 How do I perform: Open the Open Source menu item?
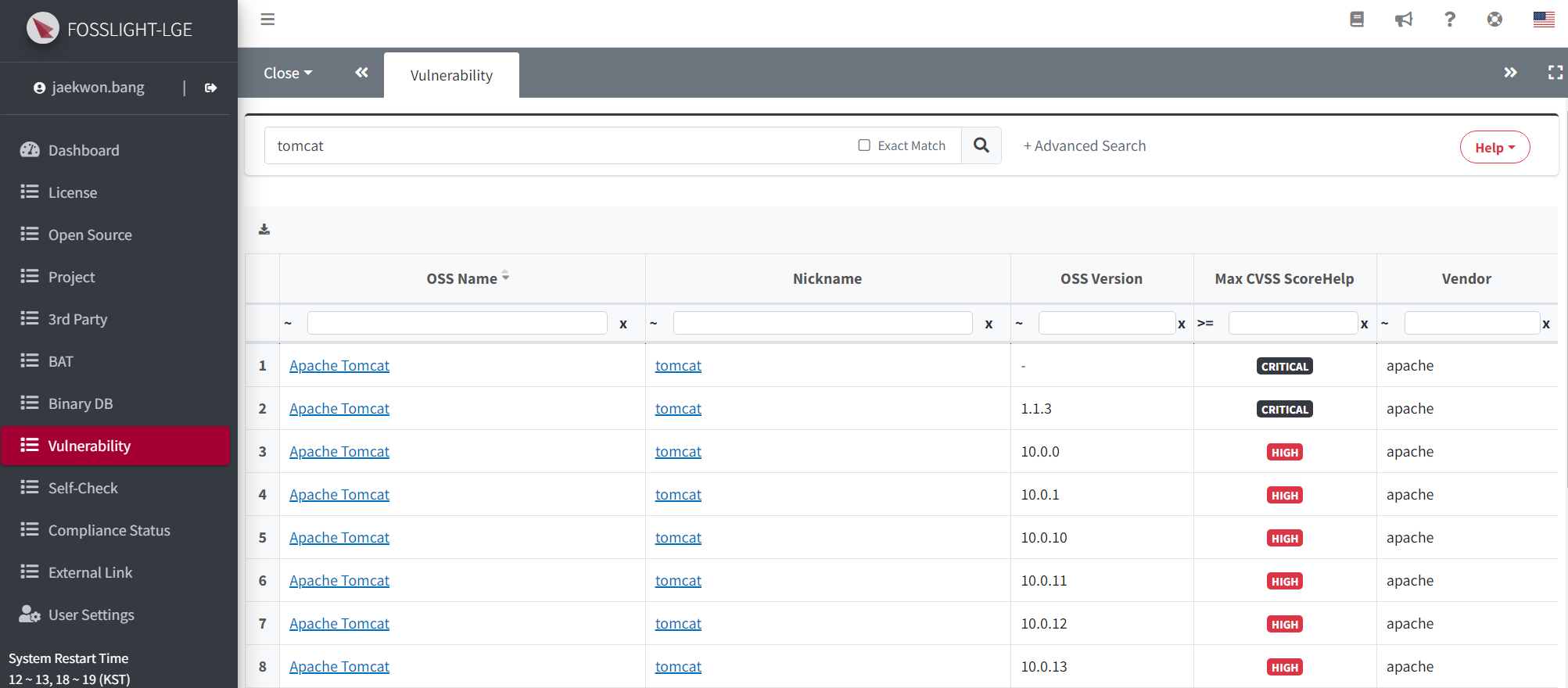click(x=116, y=235)
